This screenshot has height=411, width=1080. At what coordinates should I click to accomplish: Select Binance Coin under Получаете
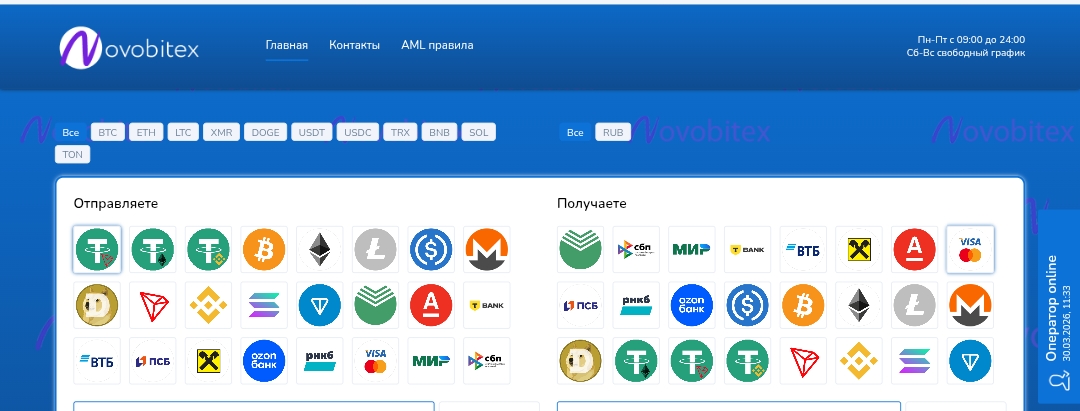click(x=859, y=361)
